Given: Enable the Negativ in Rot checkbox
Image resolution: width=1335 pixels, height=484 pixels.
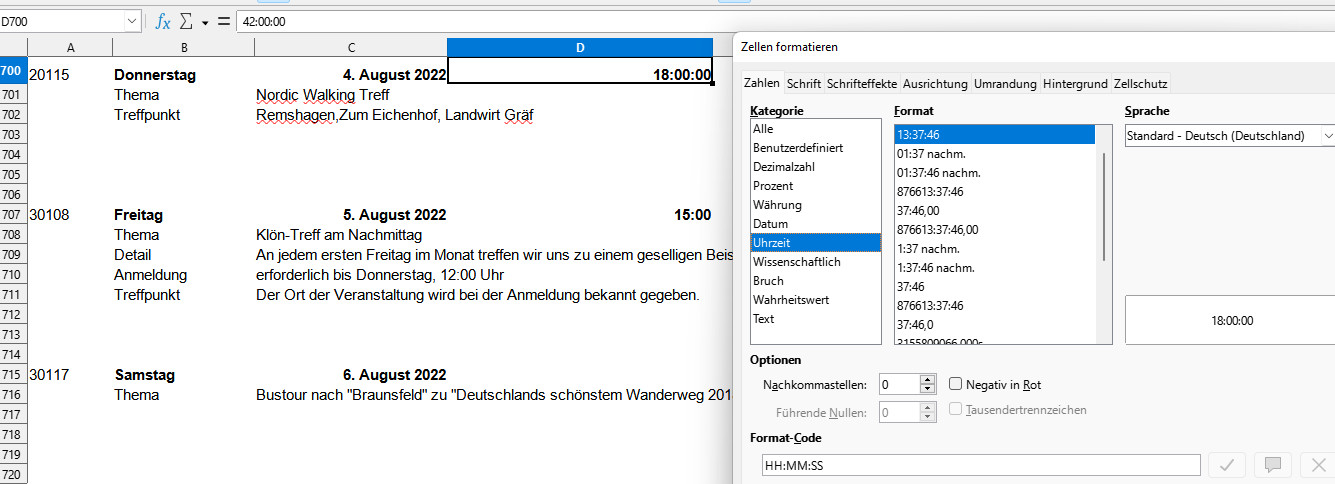Looking at the screenshot, I should point(956,384).
